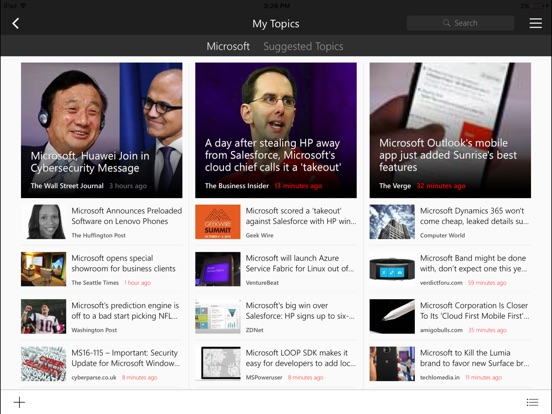This screenshot has height=414, width=552.
Task: Open the hamburger menu icon
Action: 535,23
